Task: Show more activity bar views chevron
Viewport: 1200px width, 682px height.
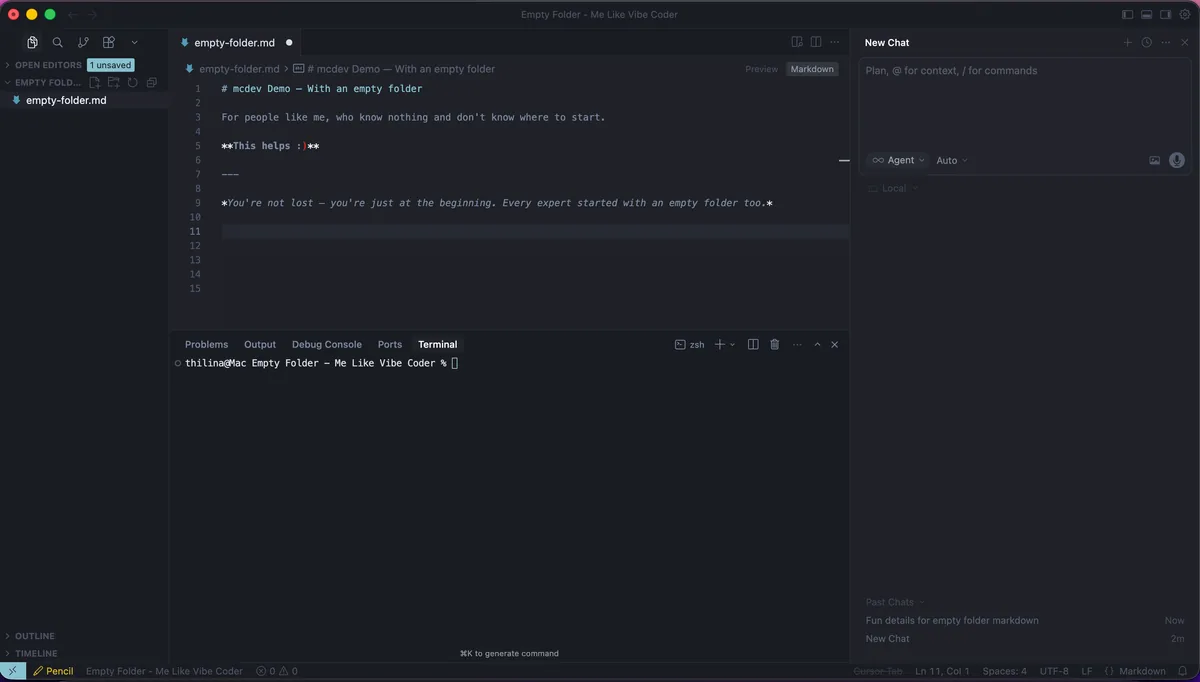Action: [134, 42]
